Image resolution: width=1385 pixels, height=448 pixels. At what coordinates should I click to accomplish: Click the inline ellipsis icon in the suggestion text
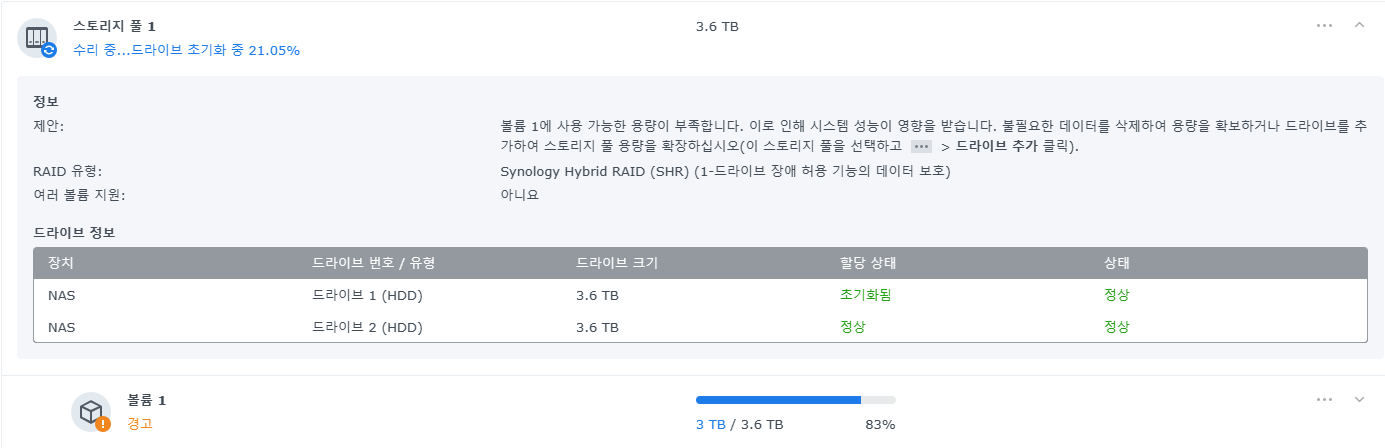coord(921,146)
